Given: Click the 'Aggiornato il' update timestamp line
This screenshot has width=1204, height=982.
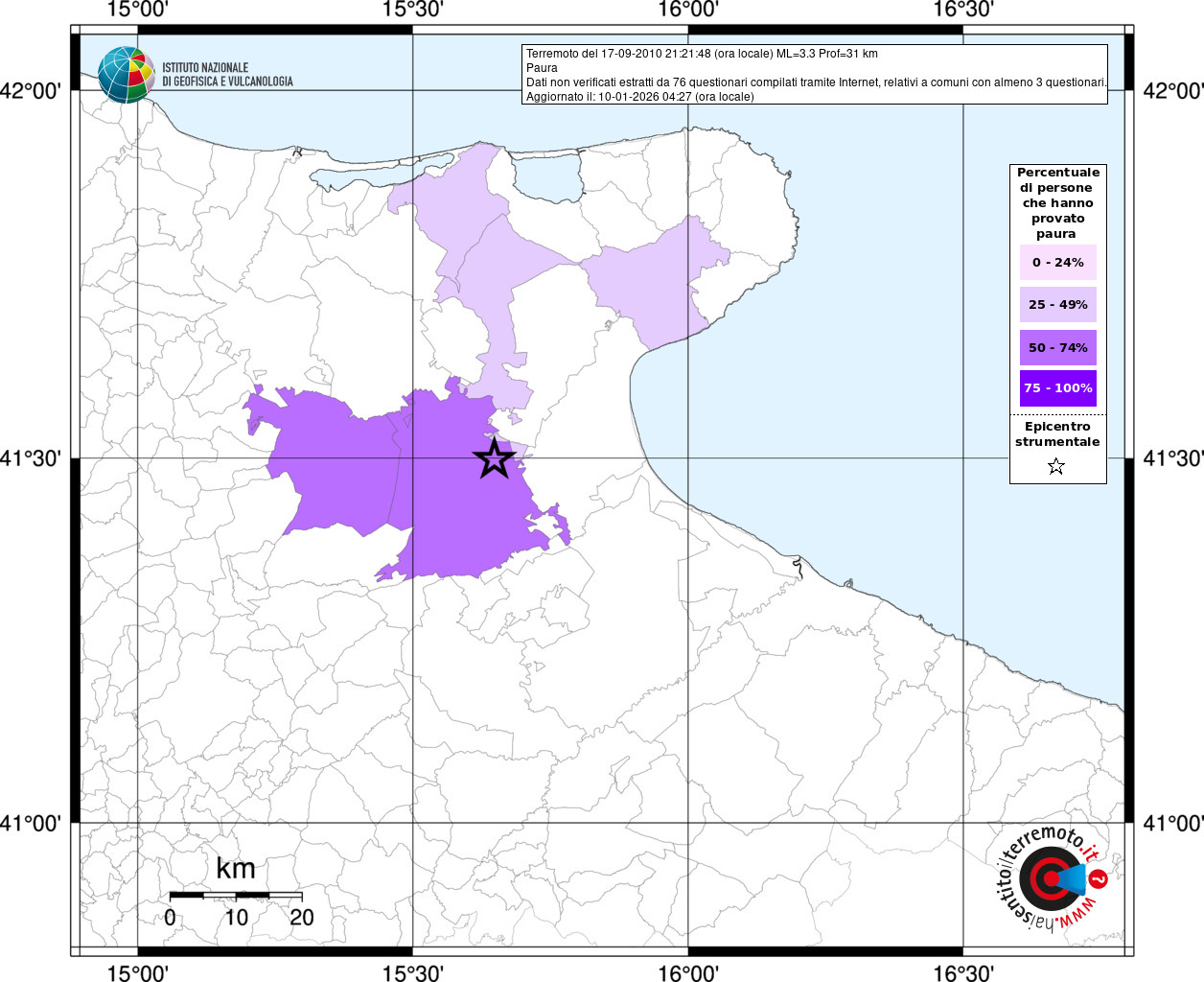Looking at the screenshot, I should click(639, 97).
